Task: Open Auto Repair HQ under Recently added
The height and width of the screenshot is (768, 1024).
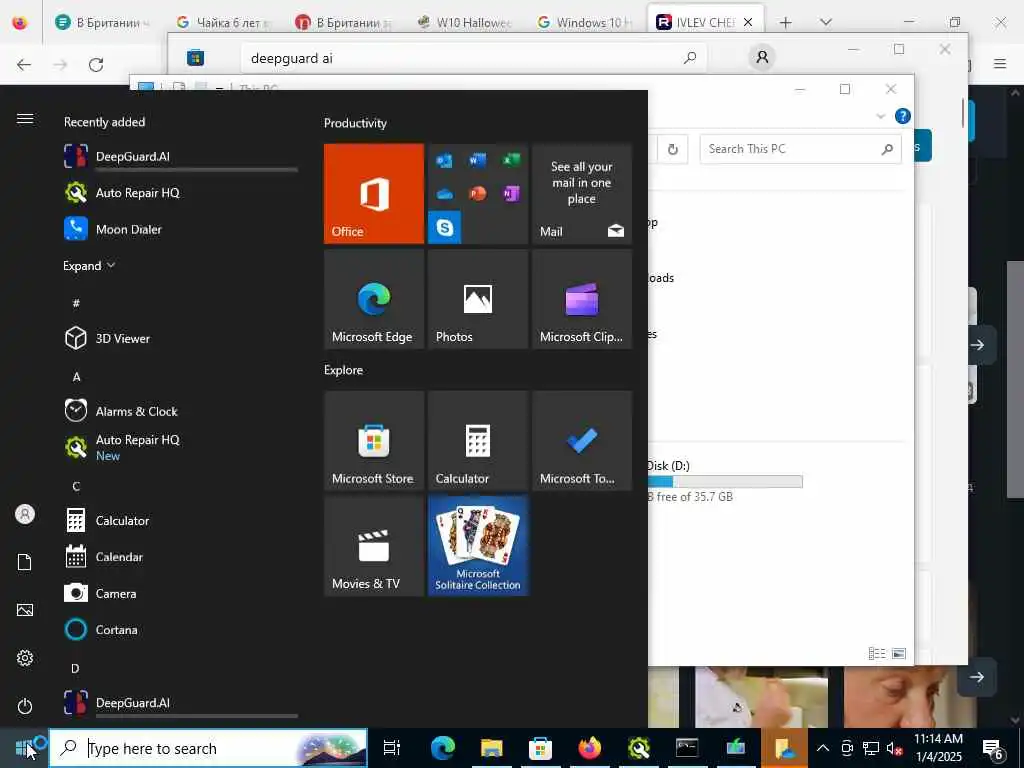Action: [181, 193]
